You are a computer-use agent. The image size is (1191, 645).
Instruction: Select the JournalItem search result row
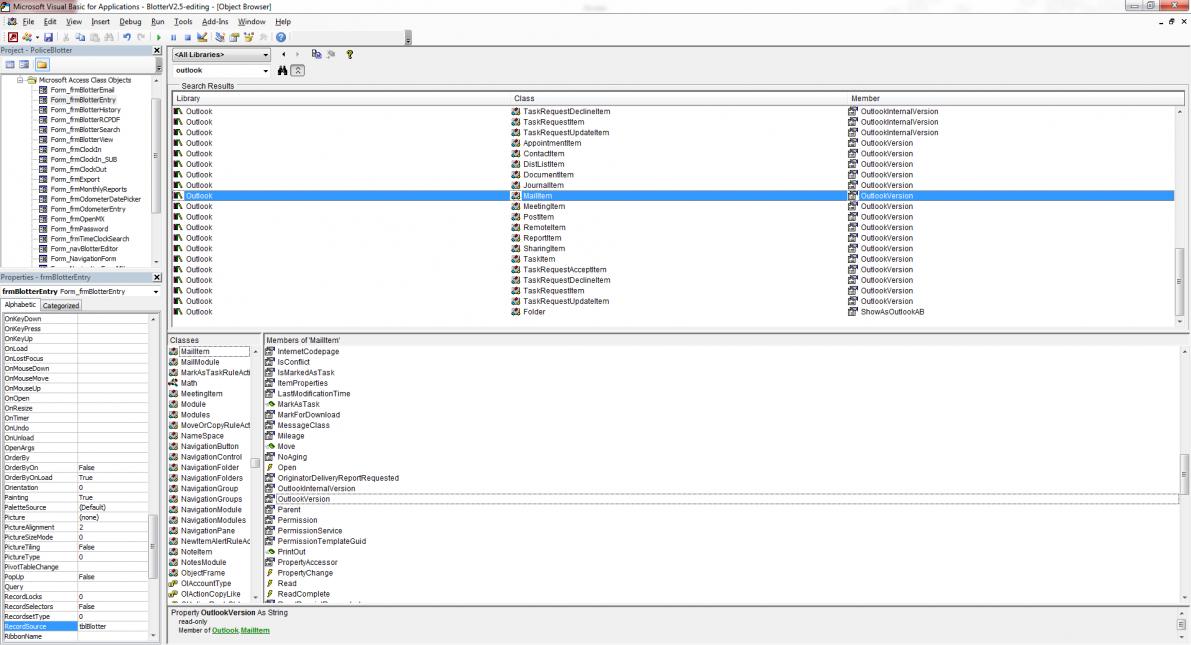coord(673,185)
